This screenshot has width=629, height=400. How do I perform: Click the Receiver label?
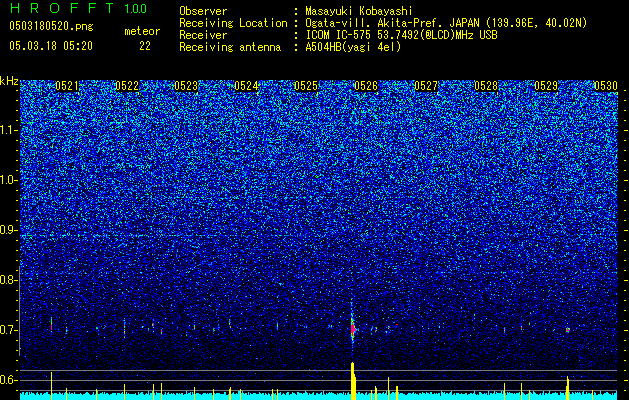pos(203,35)
